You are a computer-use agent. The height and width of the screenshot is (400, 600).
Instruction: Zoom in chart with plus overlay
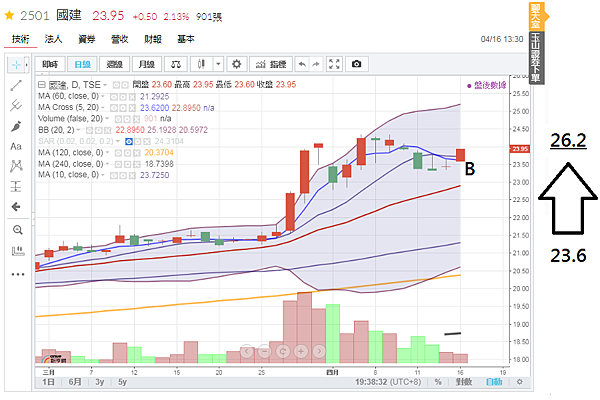coord(301,351)
